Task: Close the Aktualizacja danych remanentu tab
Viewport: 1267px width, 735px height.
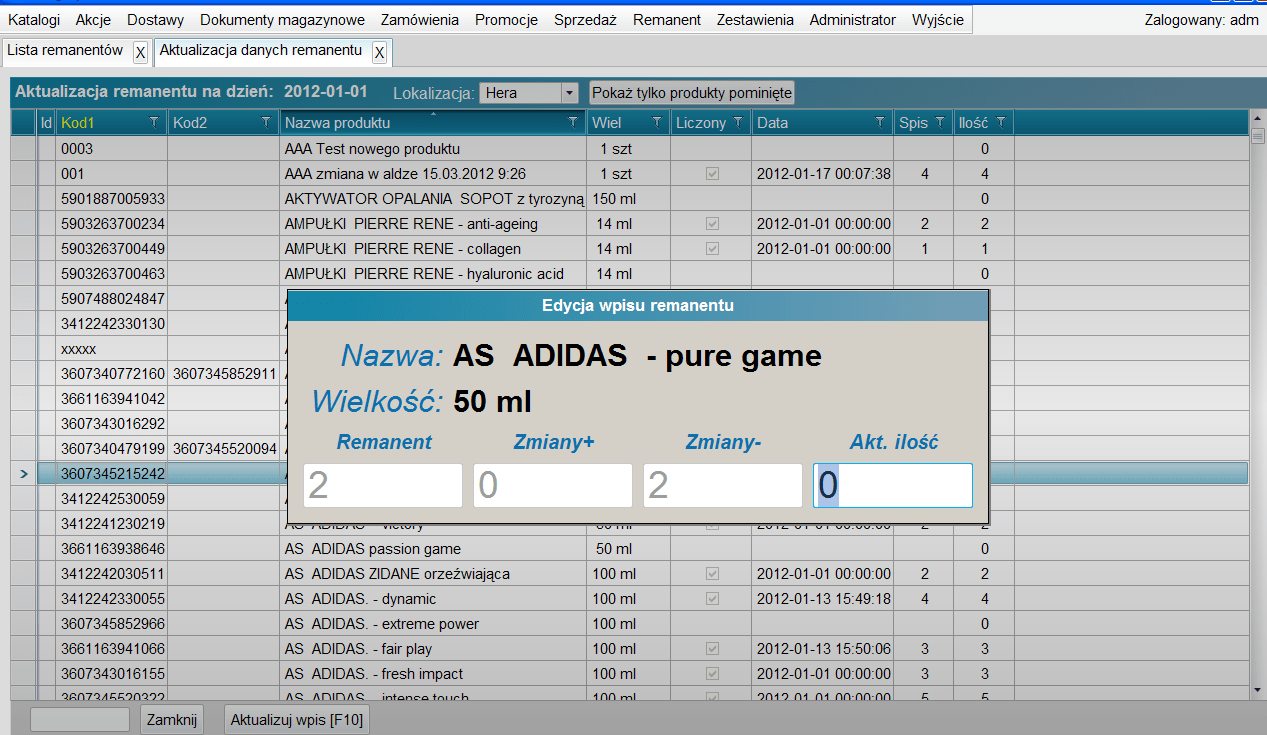Action: point(379,52)
